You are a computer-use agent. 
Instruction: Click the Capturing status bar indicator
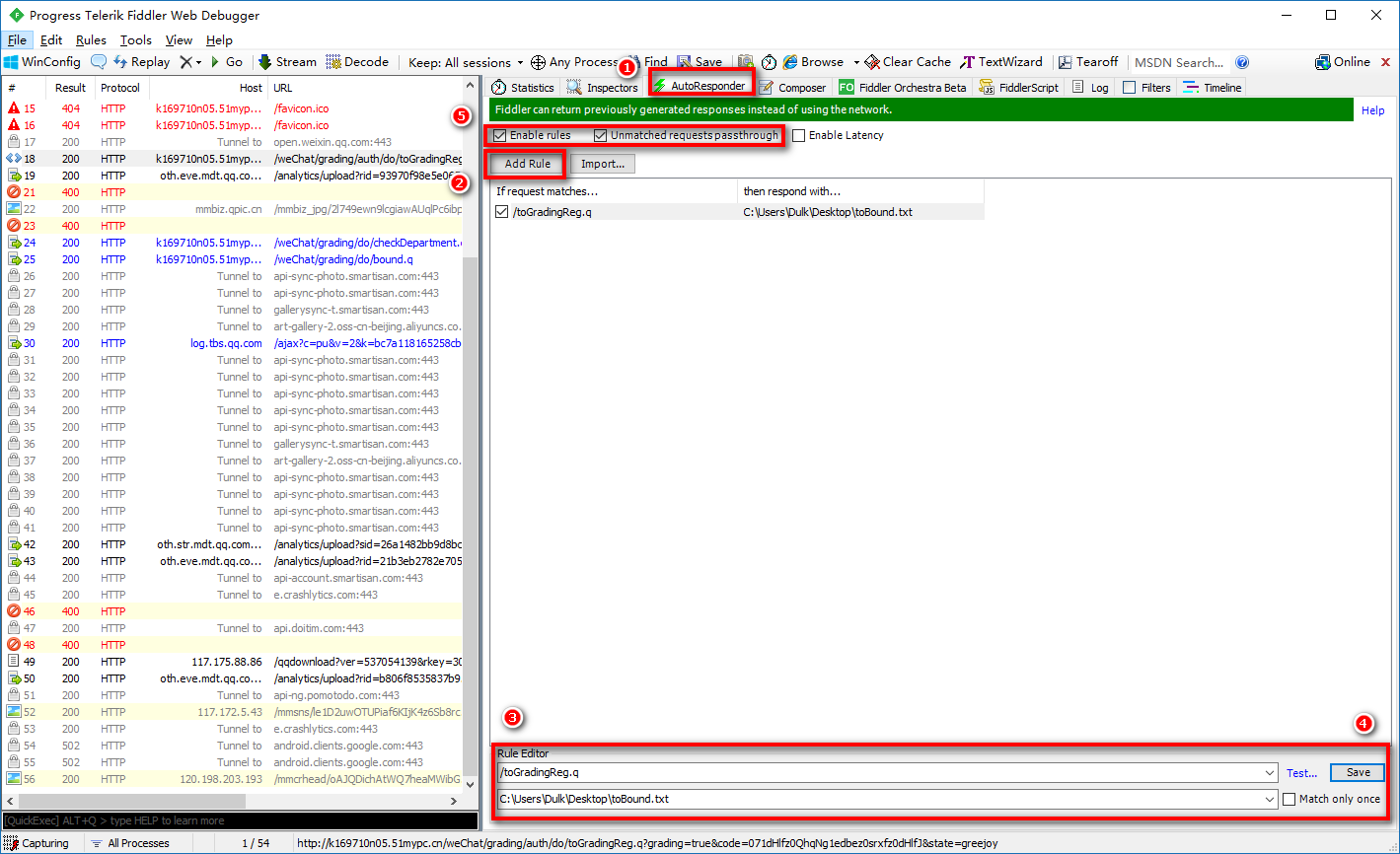pyautogui.click(x=37, y=843)
